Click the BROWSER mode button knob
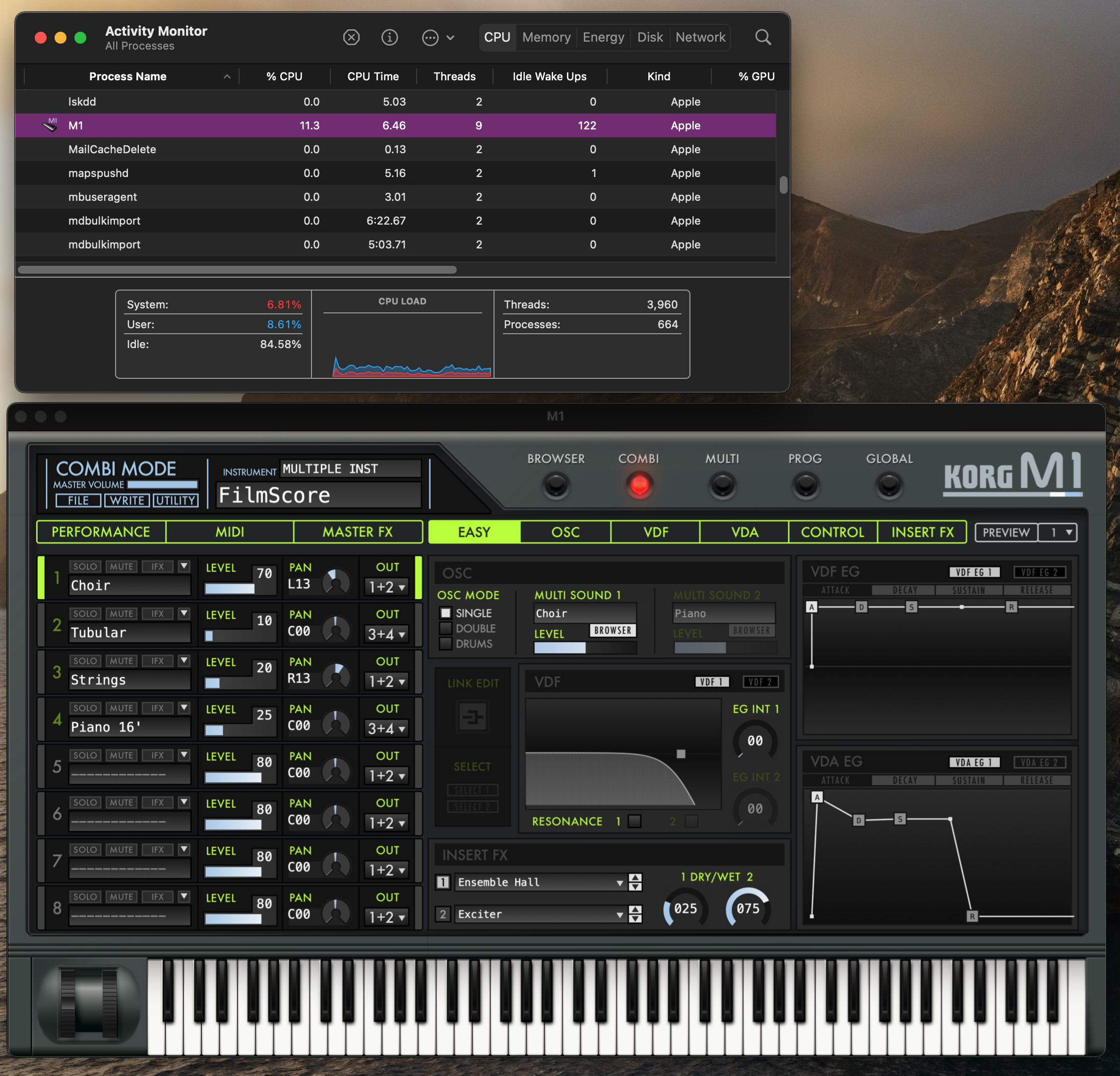Viewport: 1120px width, 1076px height. (556, 485)
